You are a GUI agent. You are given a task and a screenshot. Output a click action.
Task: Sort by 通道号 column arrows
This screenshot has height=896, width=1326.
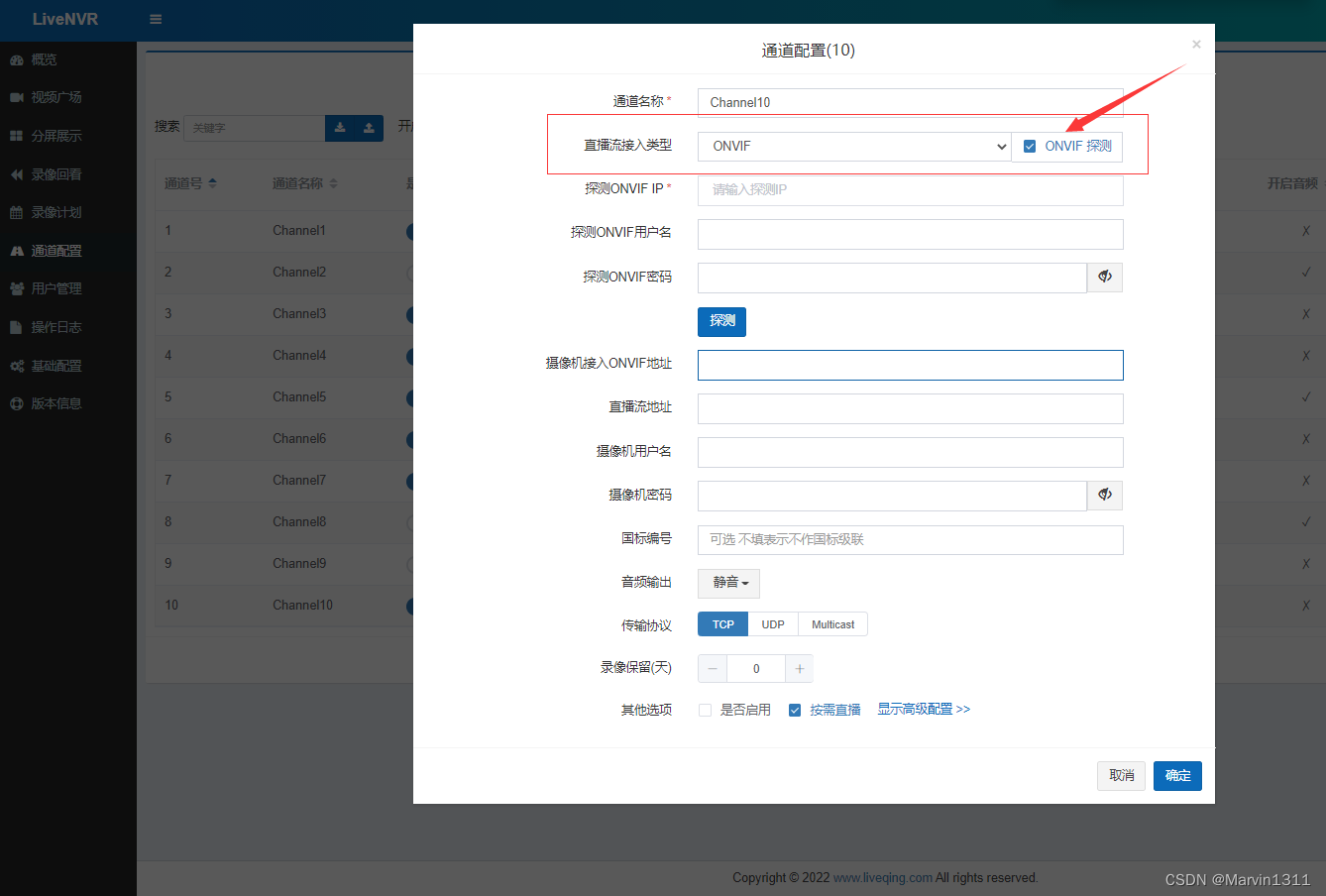click(x=213, y=183)
